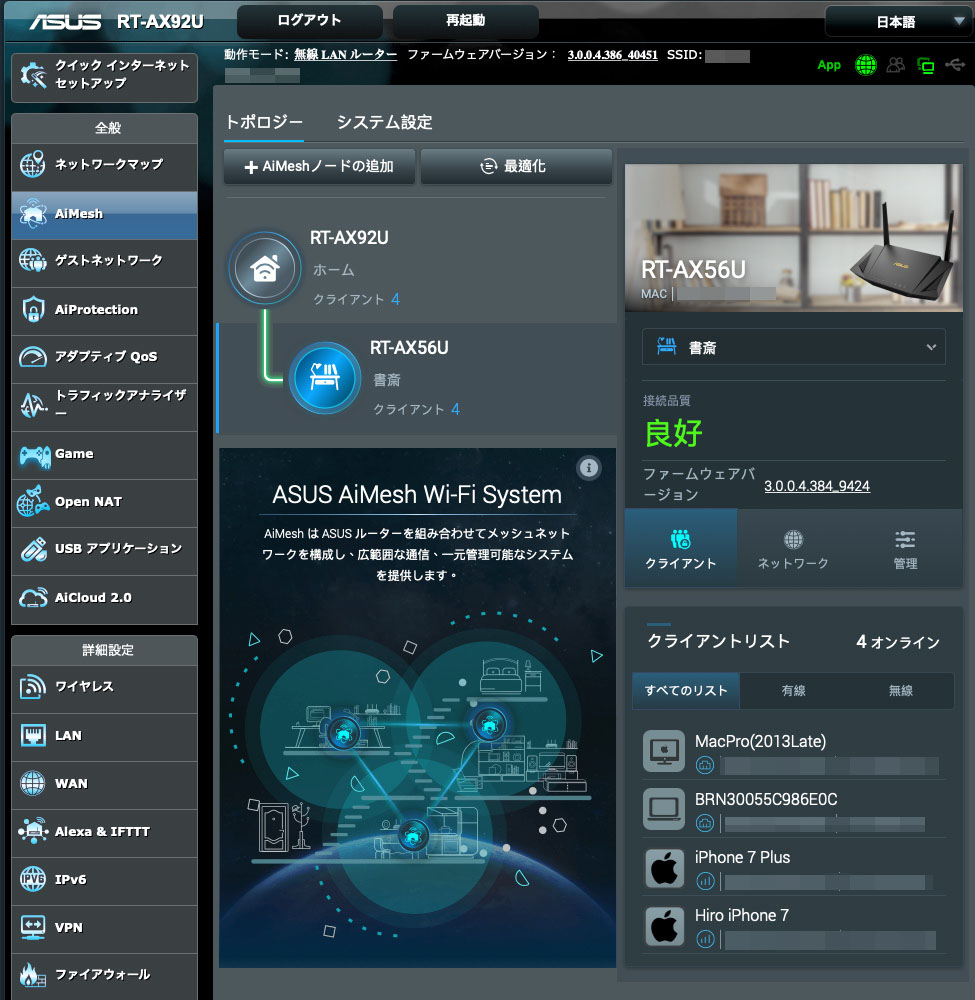The width and height of the screenshot is (975, 1000).
Task: Show すべてのリスト clients filter
Action: (x=686, y=690)
